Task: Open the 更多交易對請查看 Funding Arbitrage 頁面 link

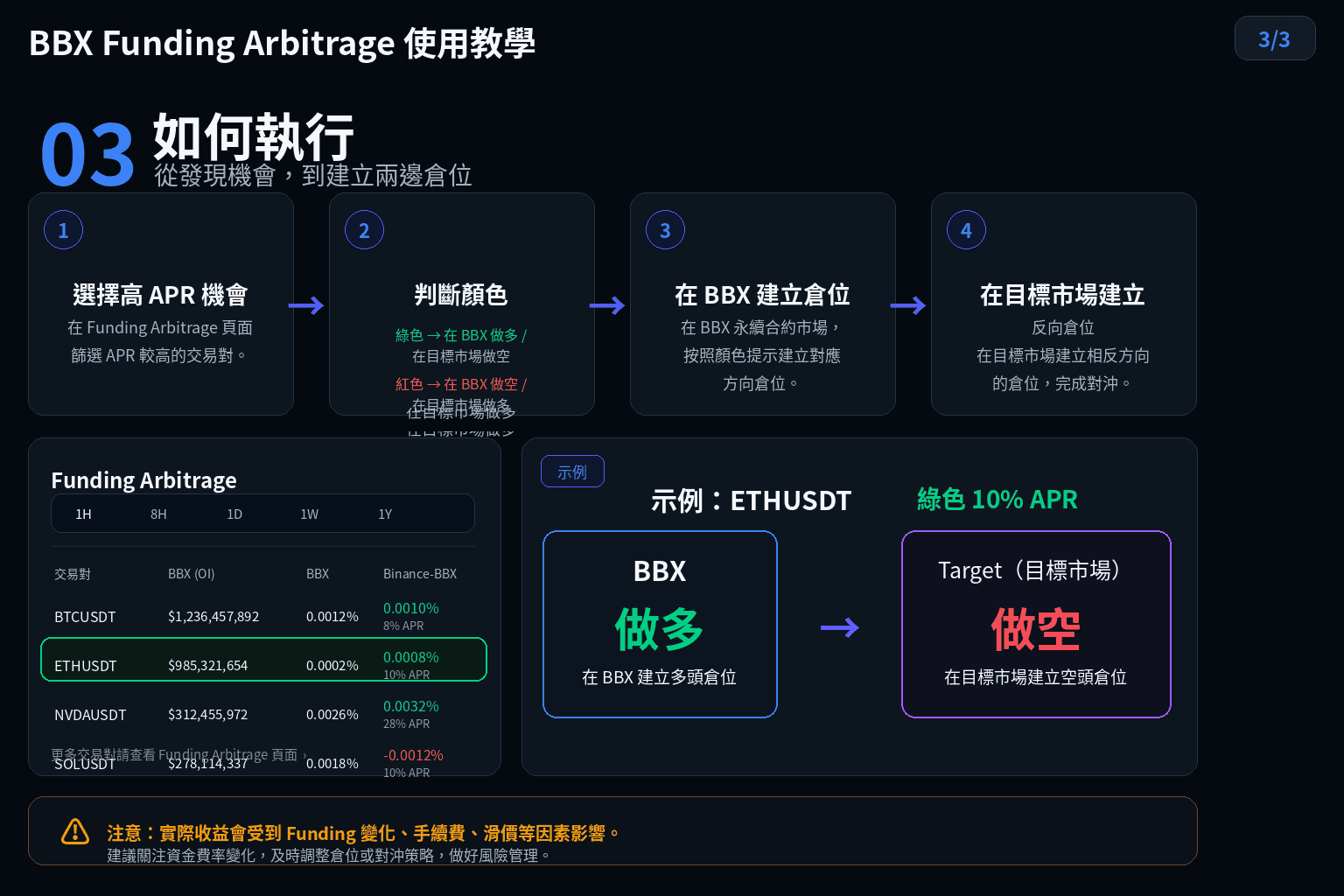Action: [179, 754]
